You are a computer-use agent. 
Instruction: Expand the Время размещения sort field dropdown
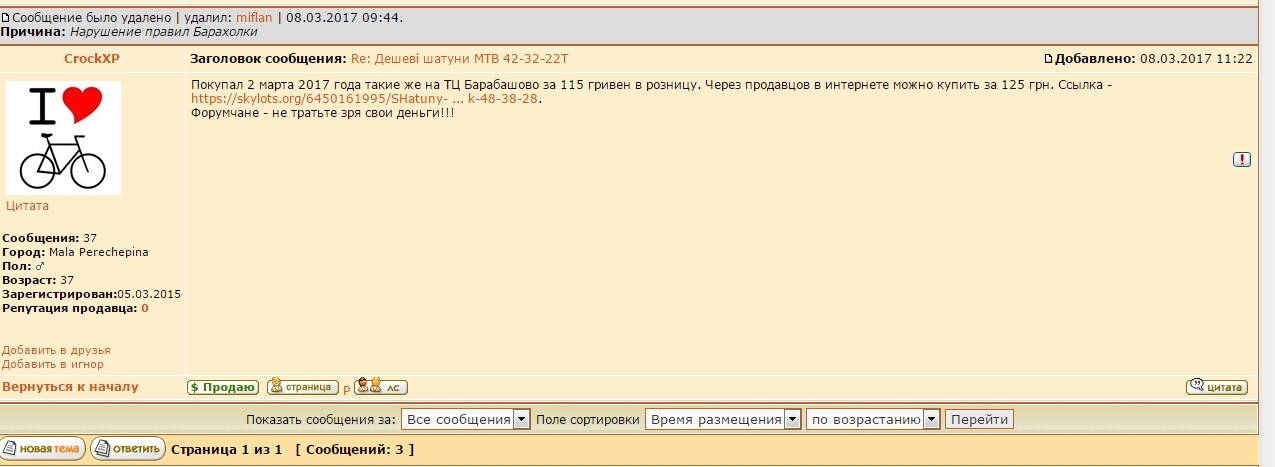point(723,419)
